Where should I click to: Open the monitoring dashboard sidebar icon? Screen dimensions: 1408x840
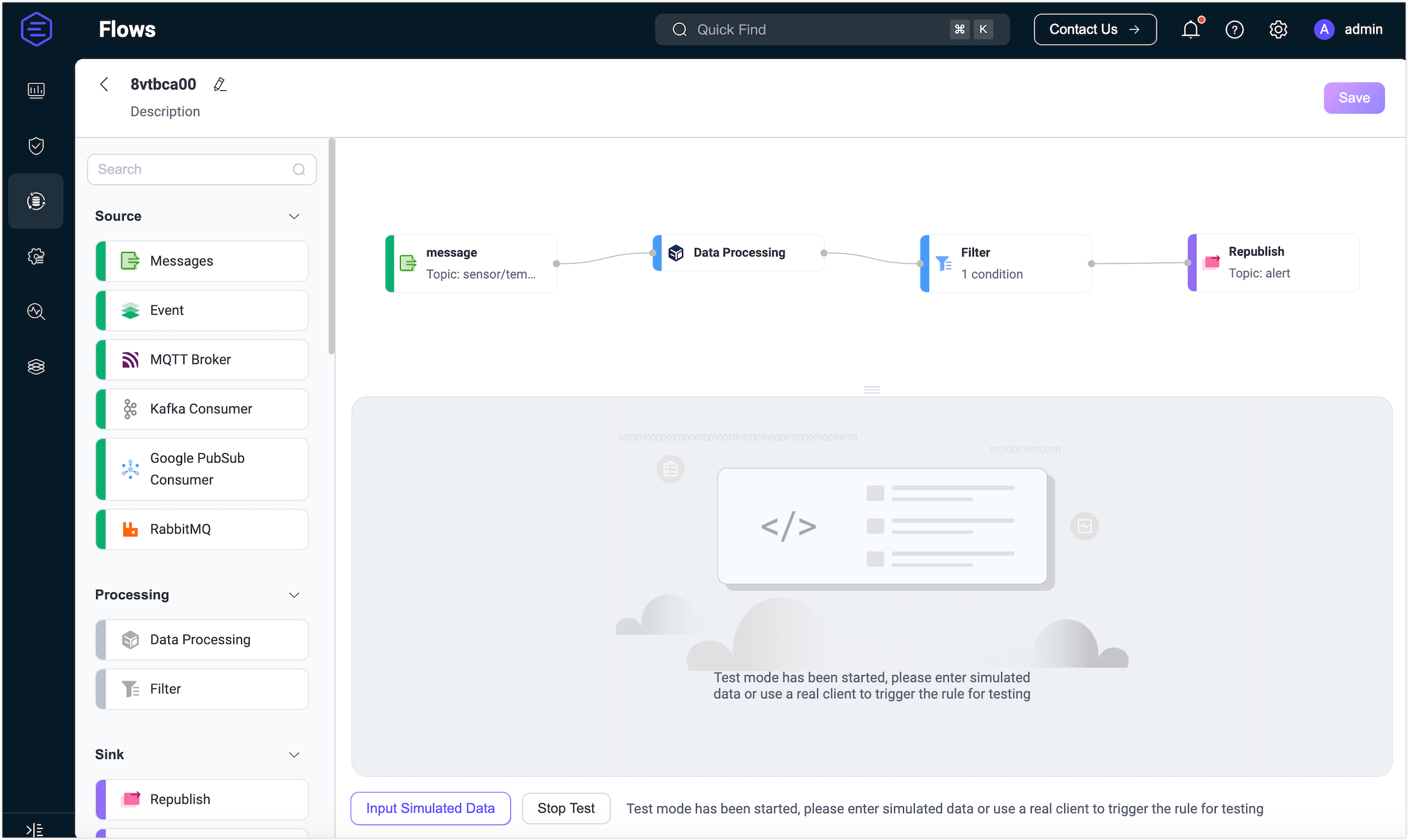click(x=36, y=91)
